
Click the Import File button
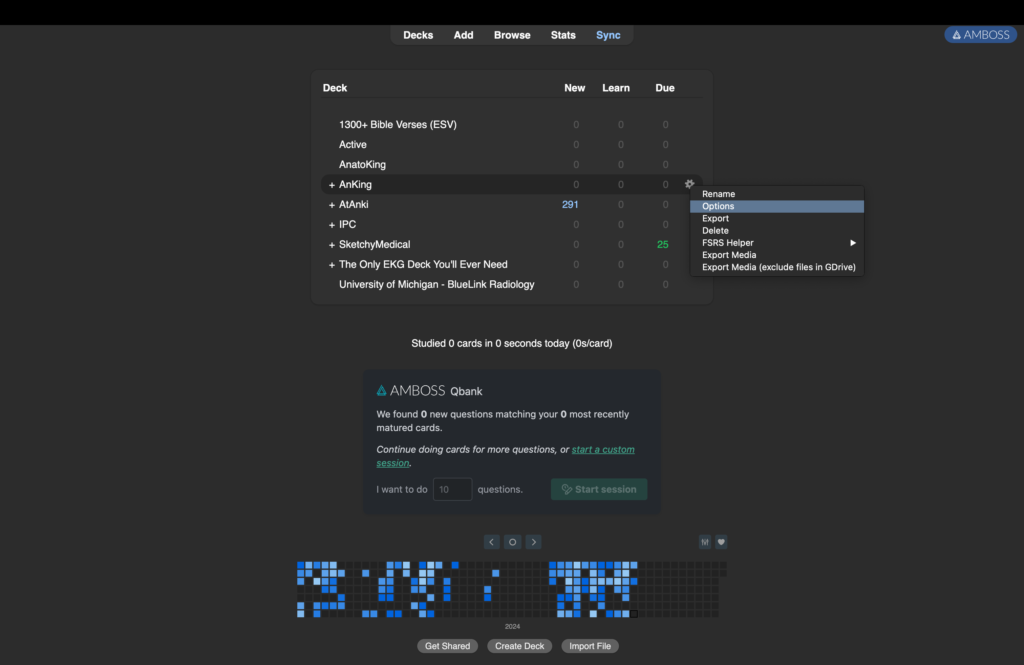click(x=590, y=646)
